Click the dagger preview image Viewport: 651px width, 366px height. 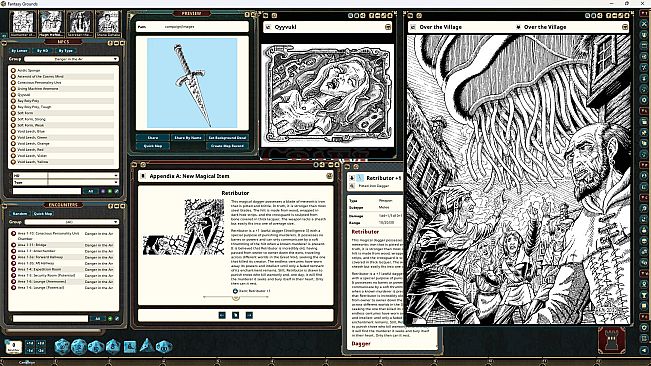pos(192,83)
